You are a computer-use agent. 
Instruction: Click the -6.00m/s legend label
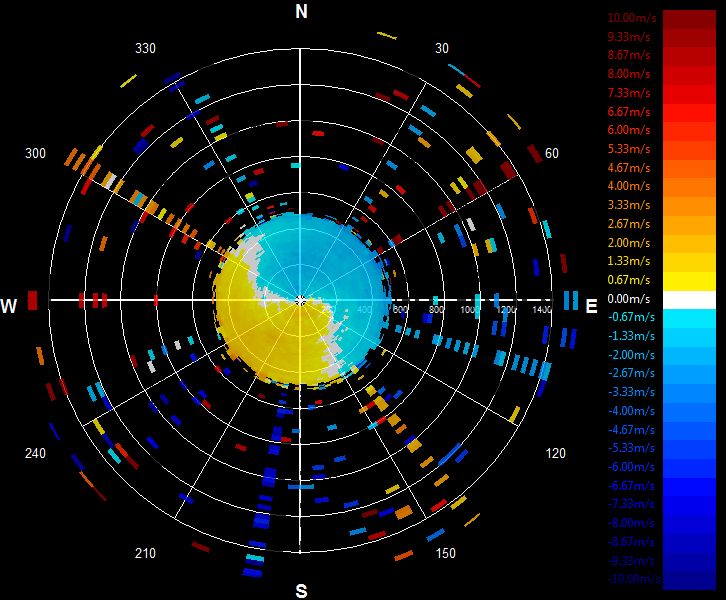point(631,467)
